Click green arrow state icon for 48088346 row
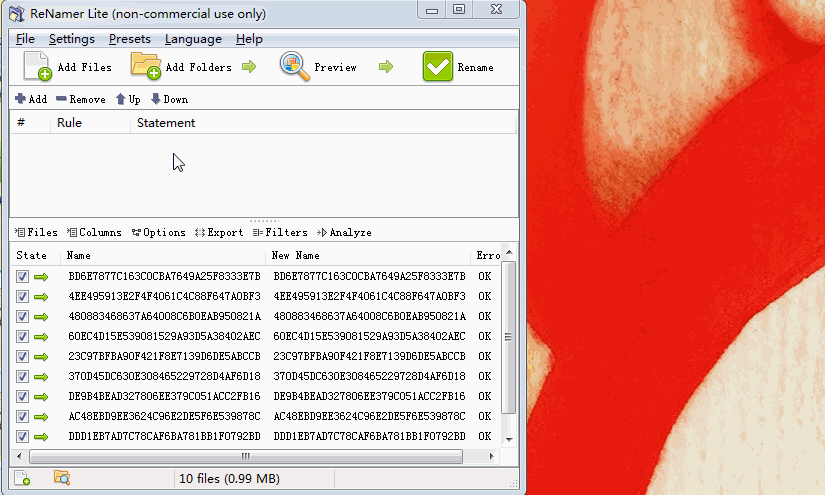Image resolution: width=825 pixels, height=495 pixels. 41,317
